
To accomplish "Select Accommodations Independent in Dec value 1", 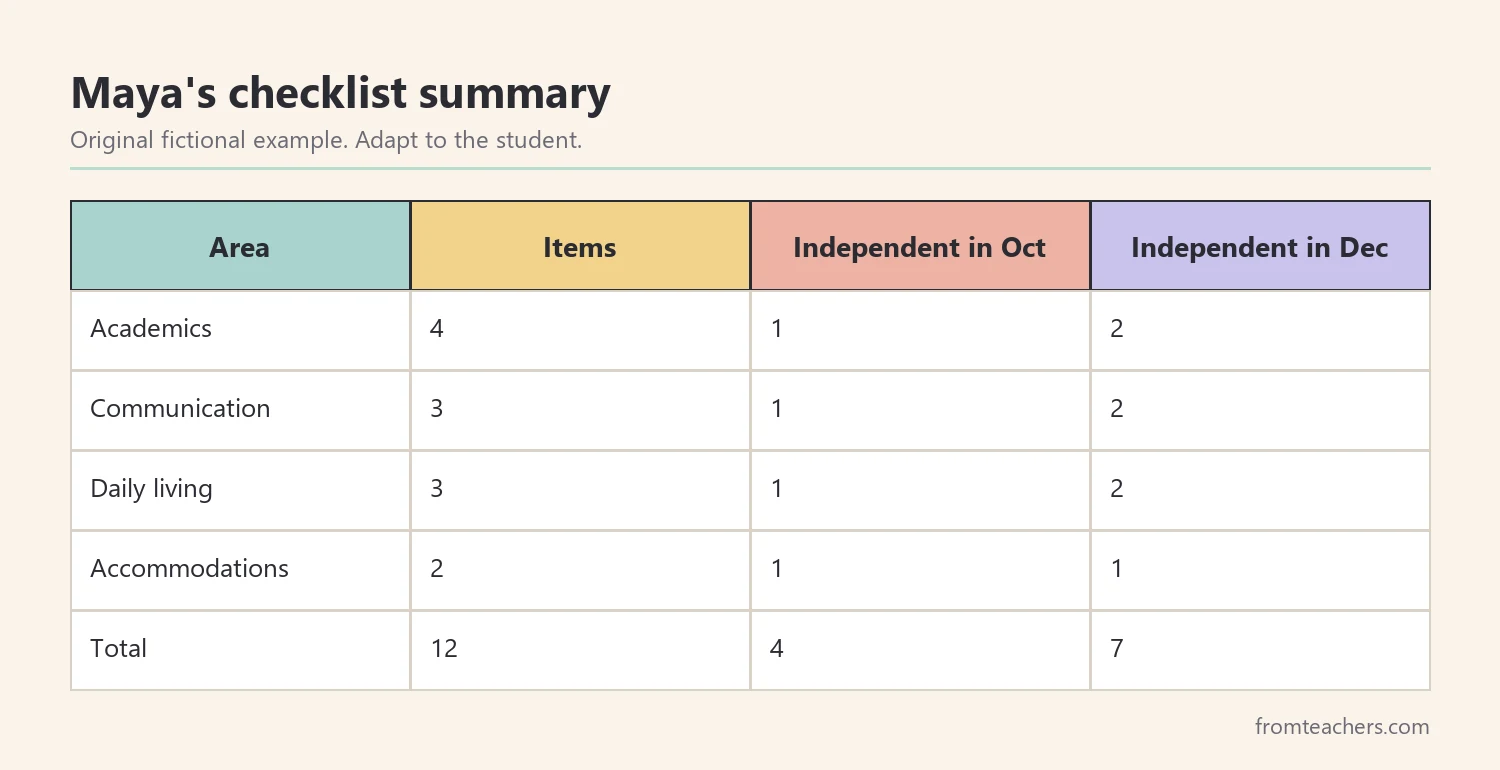I will (x=1117, y=569).
